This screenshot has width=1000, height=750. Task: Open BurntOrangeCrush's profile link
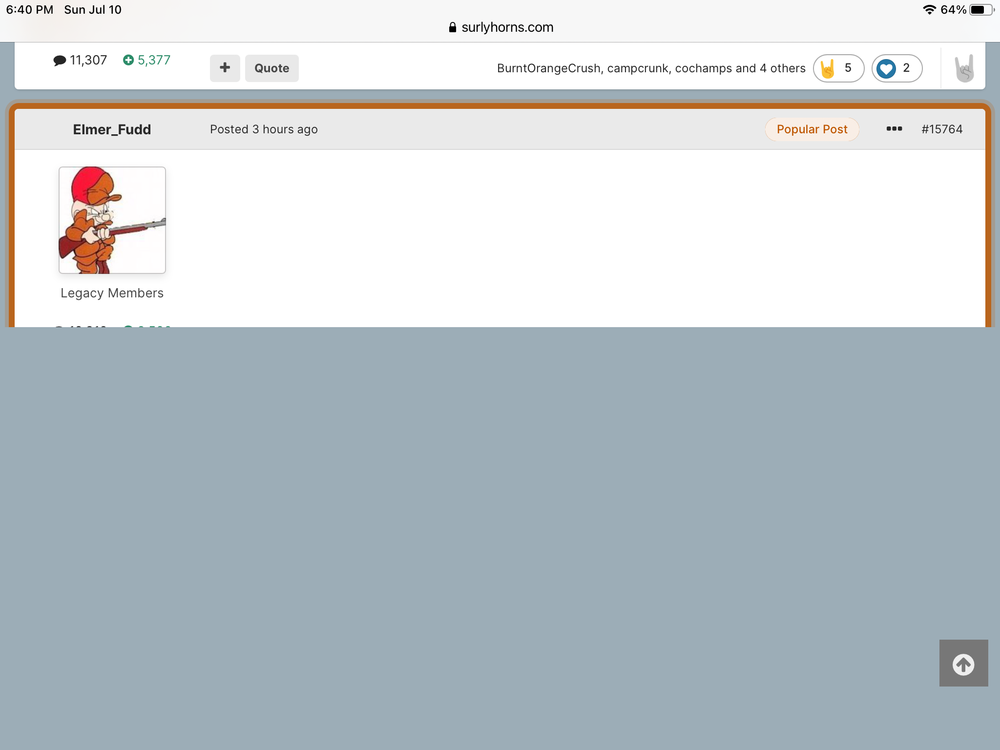549,68
